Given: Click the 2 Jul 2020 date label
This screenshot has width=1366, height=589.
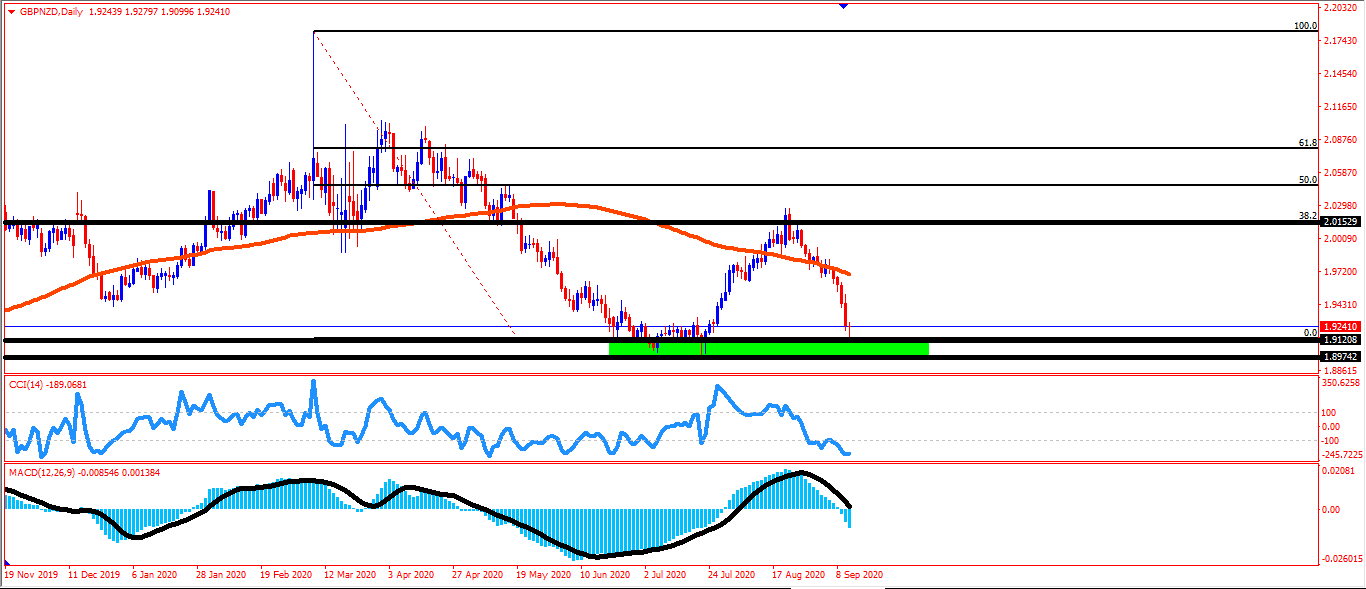Looking at the screenshot, I should (665, 575).
